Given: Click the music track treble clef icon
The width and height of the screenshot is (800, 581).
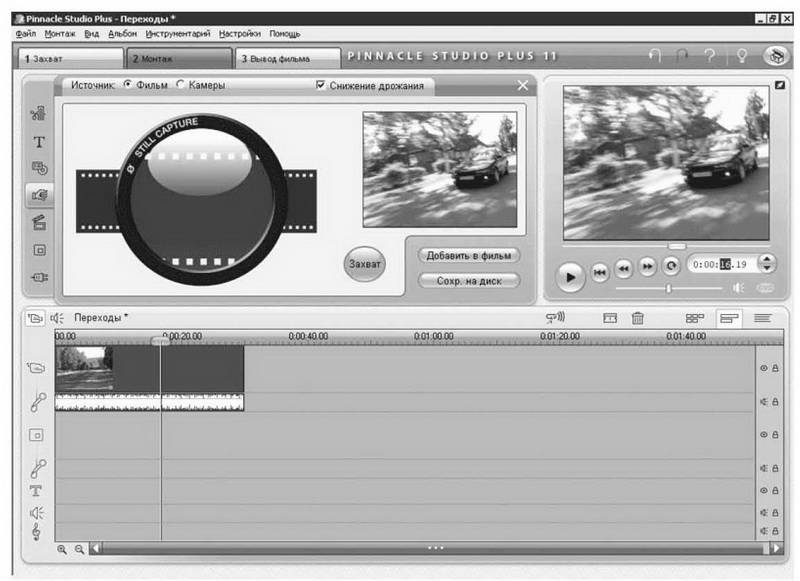Looking at the screenshot, I should 36,532.
